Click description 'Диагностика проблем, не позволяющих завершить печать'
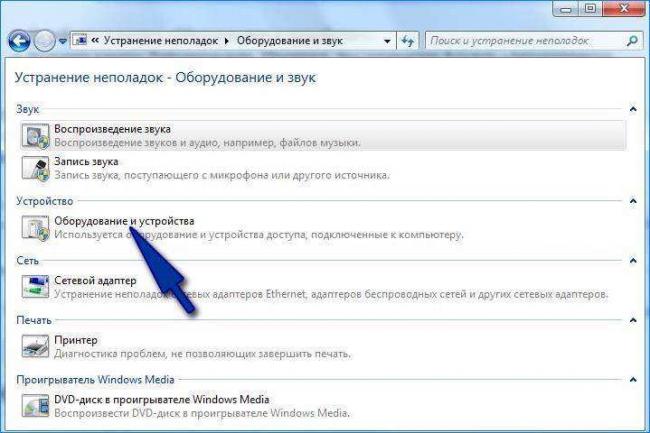 pyautogui.click(x=202, y=354)
